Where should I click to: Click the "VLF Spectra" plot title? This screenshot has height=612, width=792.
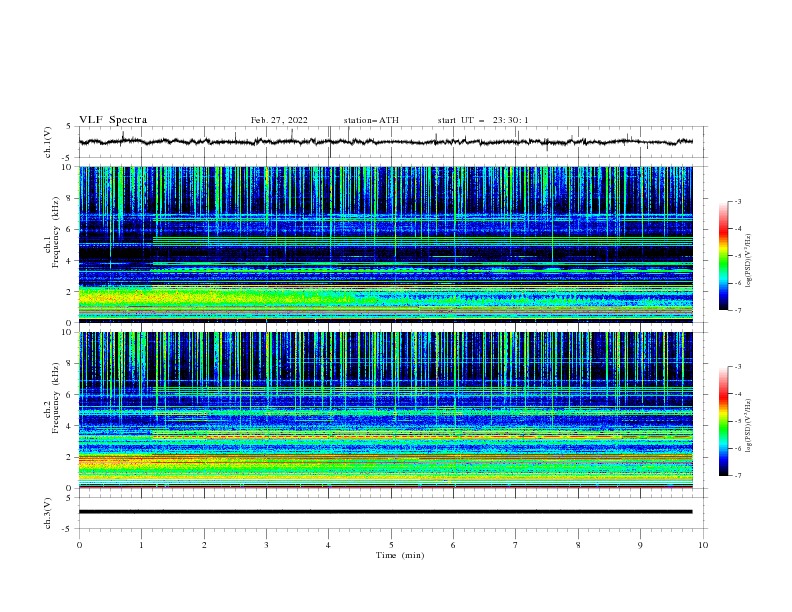113,120
